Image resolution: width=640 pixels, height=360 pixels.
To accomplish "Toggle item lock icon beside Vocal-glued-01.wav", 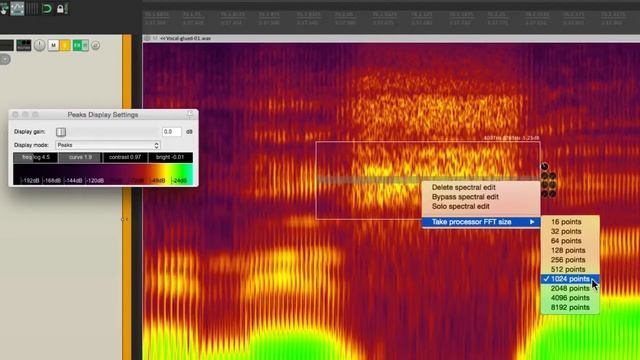I will coord(147,38).
